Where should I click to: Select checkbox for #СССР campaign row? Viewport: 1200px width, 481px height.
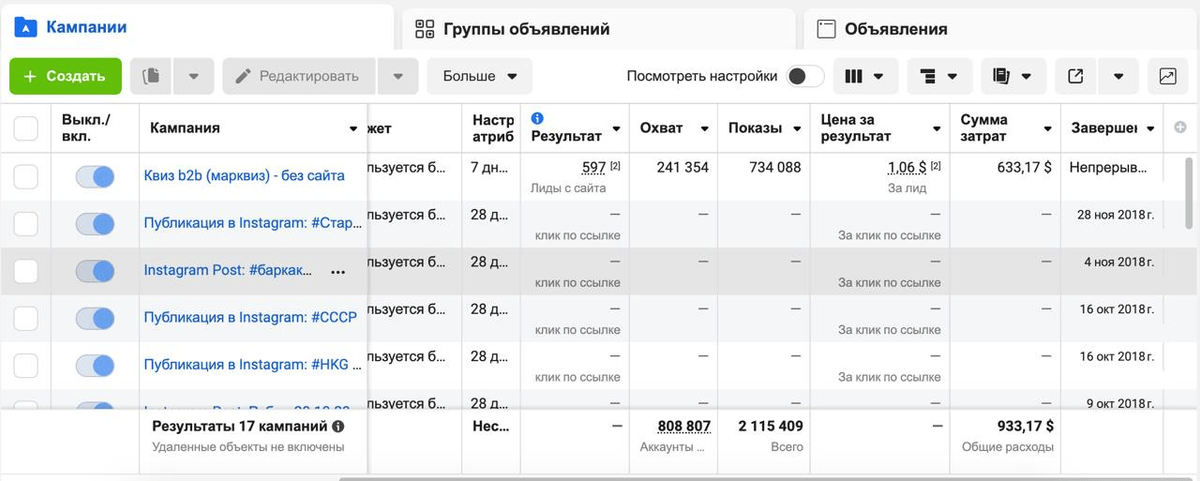pos(25,318)
